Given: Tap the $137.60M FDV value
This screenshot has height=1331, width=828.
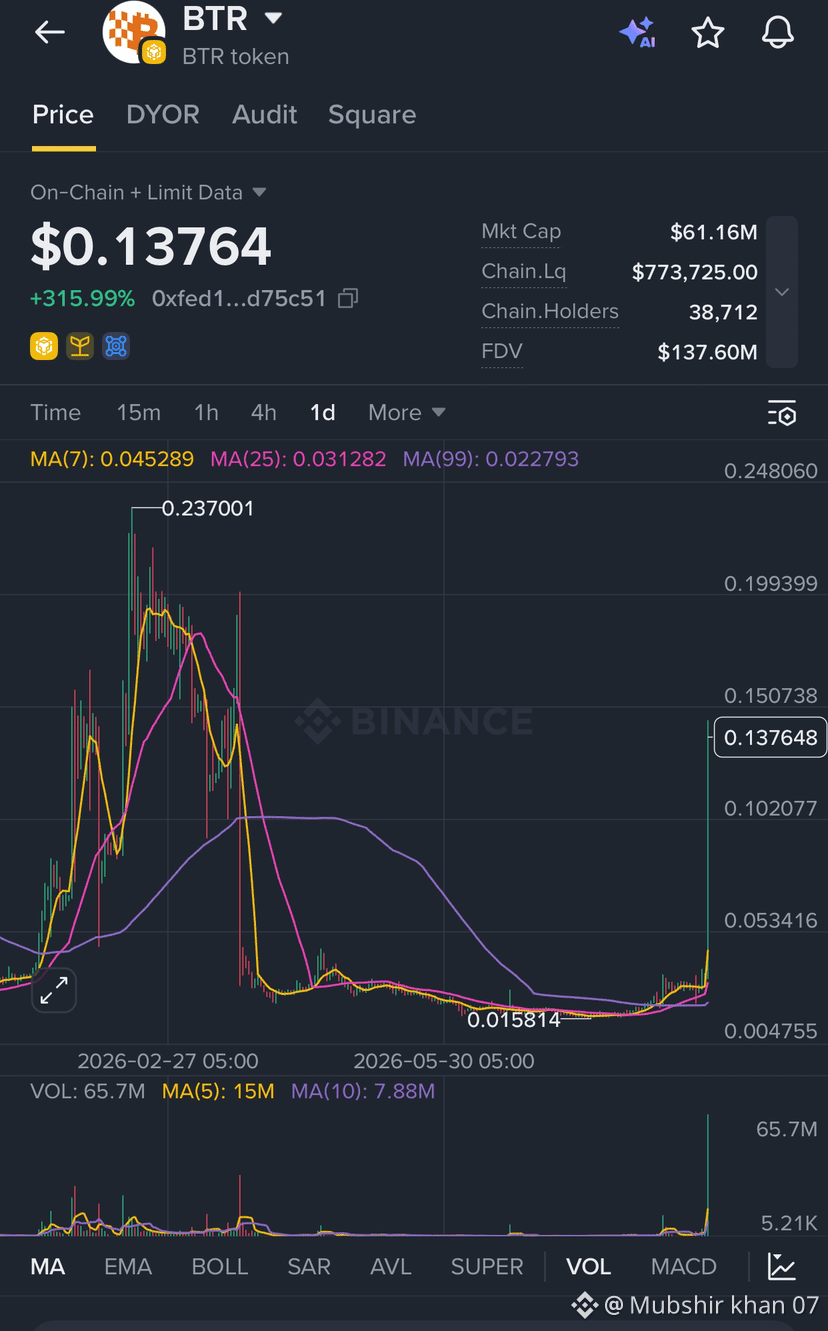Looking at the screenshot, I should pos(707,352).
